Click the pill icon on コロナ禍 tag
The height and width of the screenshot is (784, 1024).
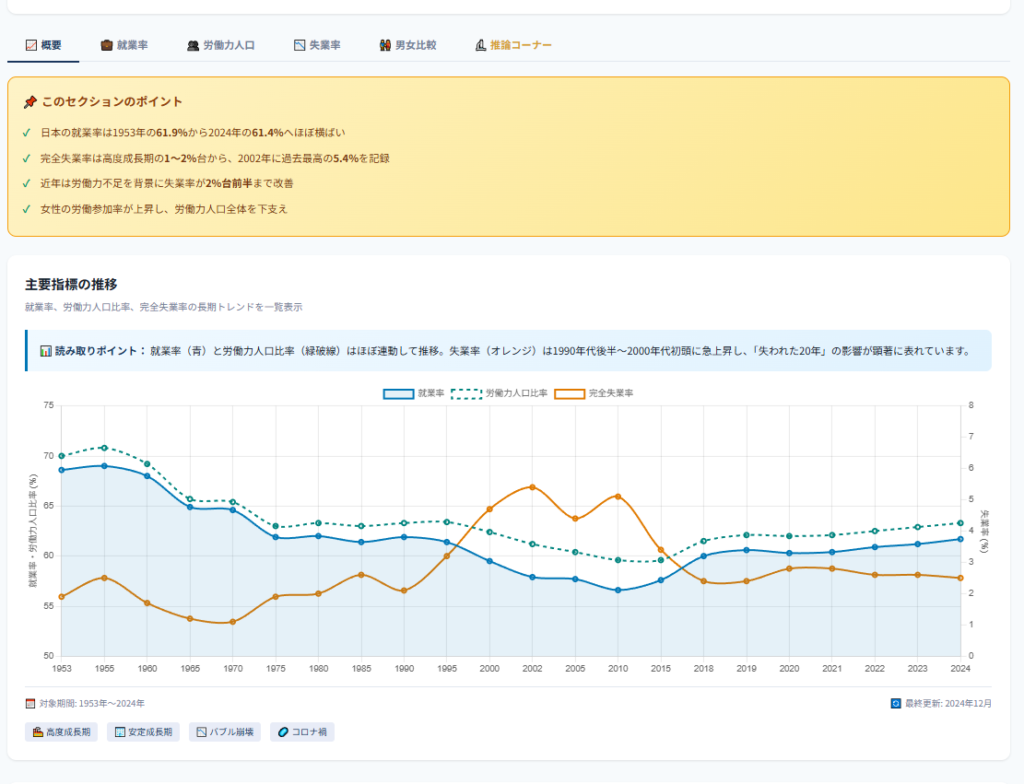(282, 732)
